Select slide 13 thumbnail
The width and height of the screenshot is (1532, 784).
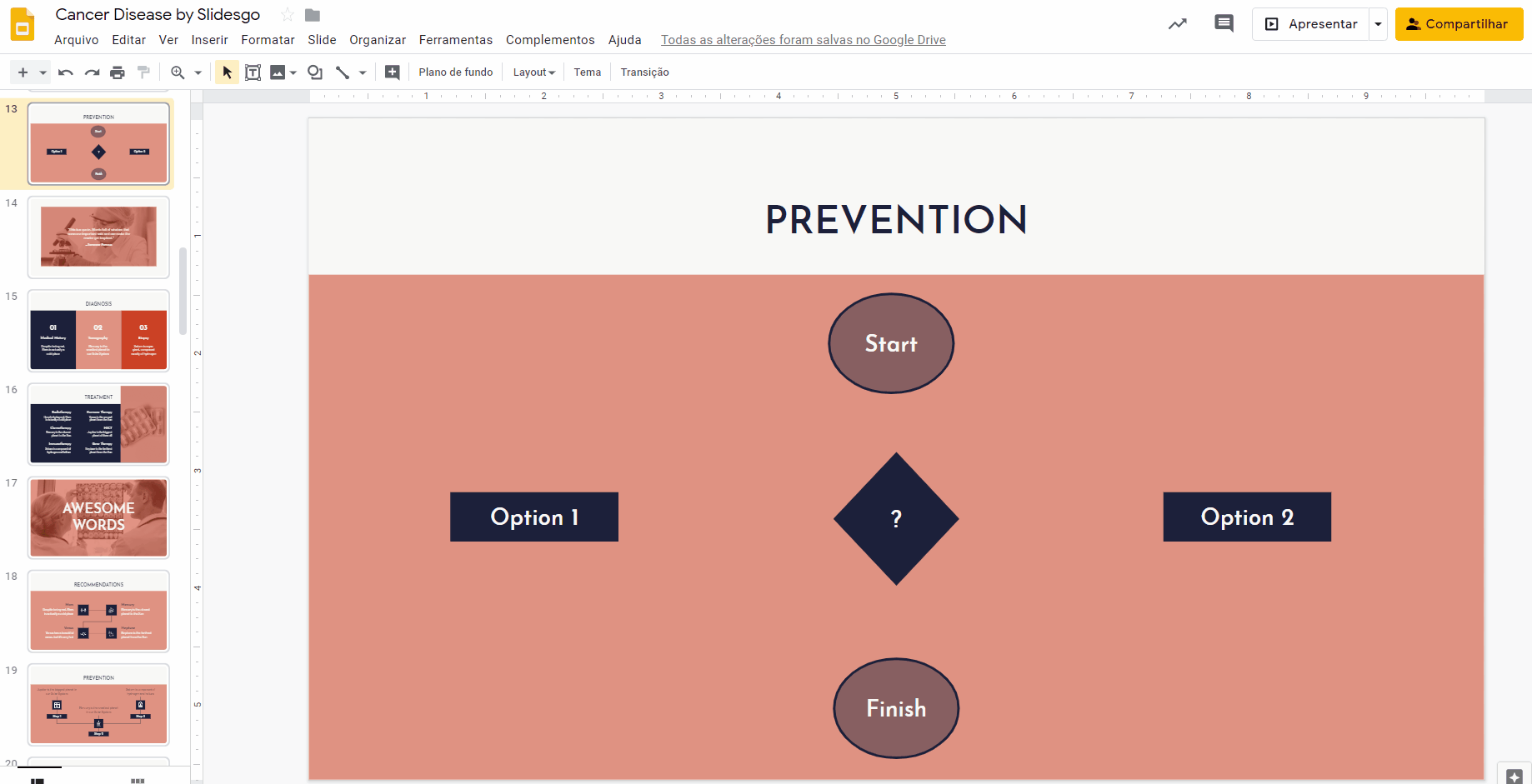[98, 144]
